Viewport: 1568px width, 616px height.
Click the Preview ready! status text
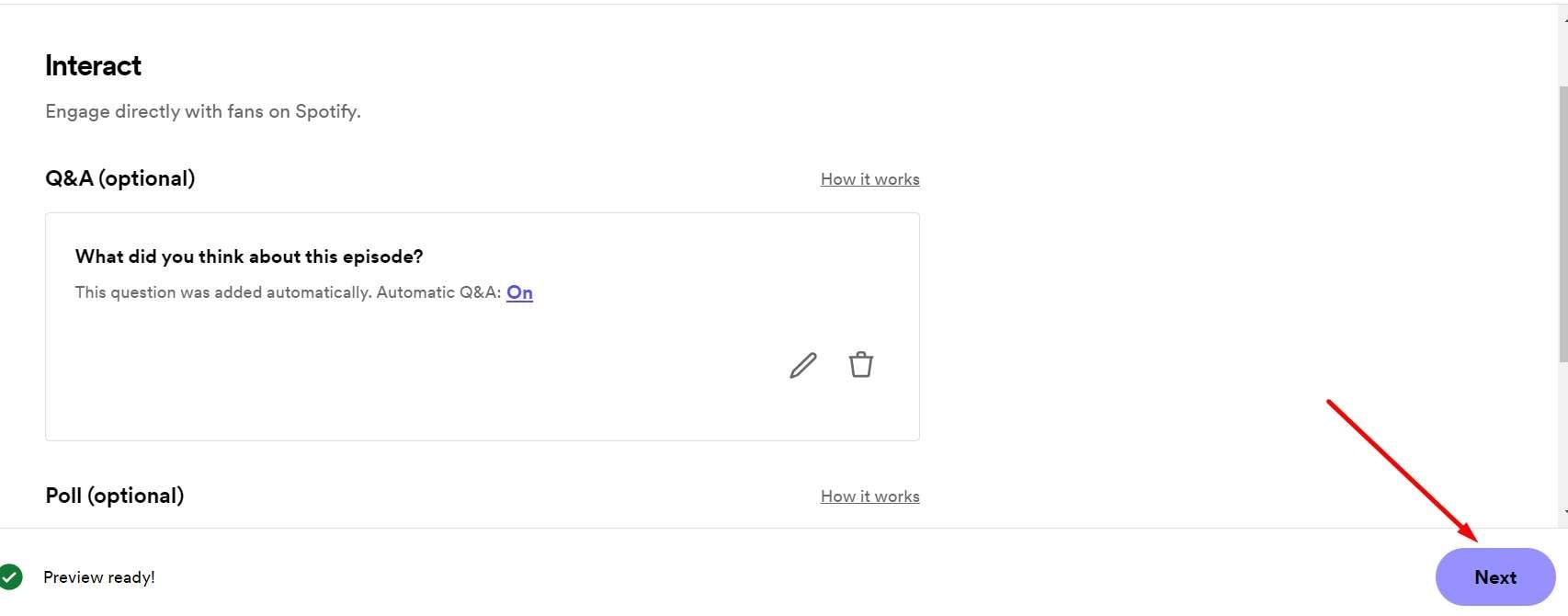tap(99, 577)
